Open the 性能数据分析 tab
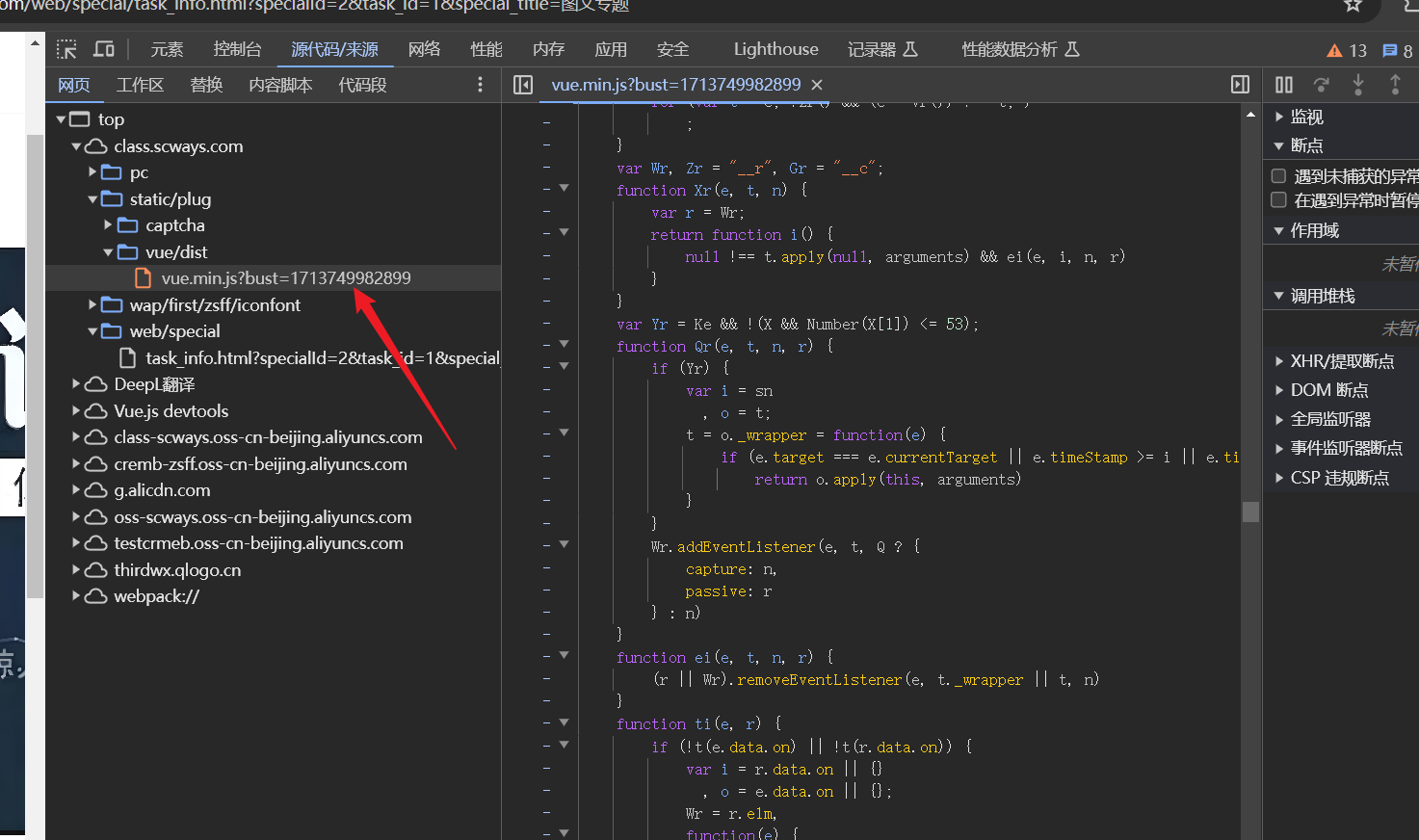 (x=1020, y=49)
